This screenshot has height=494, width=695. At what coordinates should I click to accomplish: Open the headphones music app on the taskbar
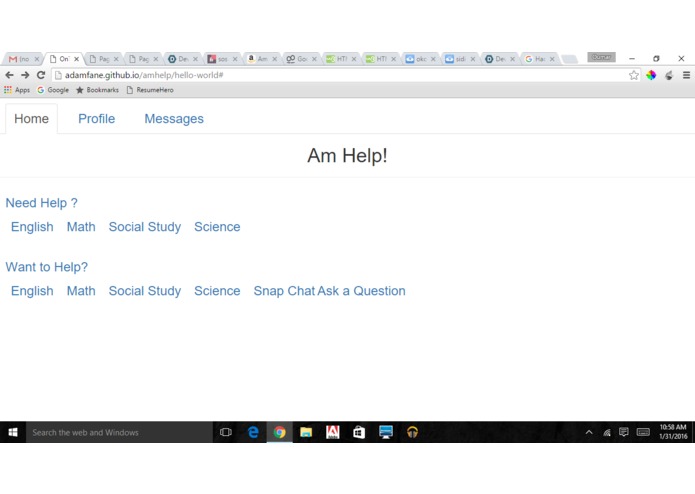pos(412,432)
